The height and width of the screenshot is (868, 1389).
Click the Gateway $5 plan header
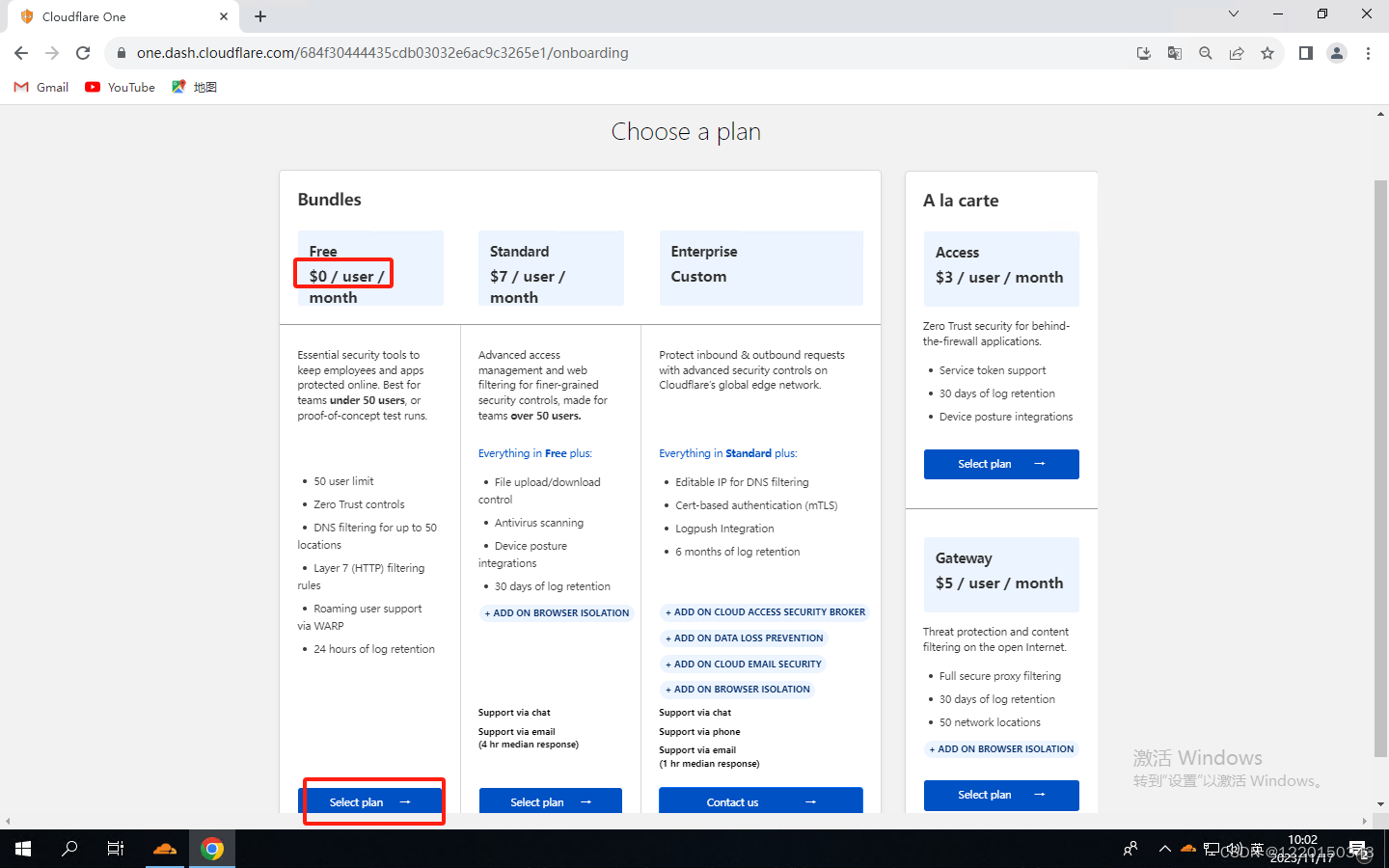point(1001,575)
